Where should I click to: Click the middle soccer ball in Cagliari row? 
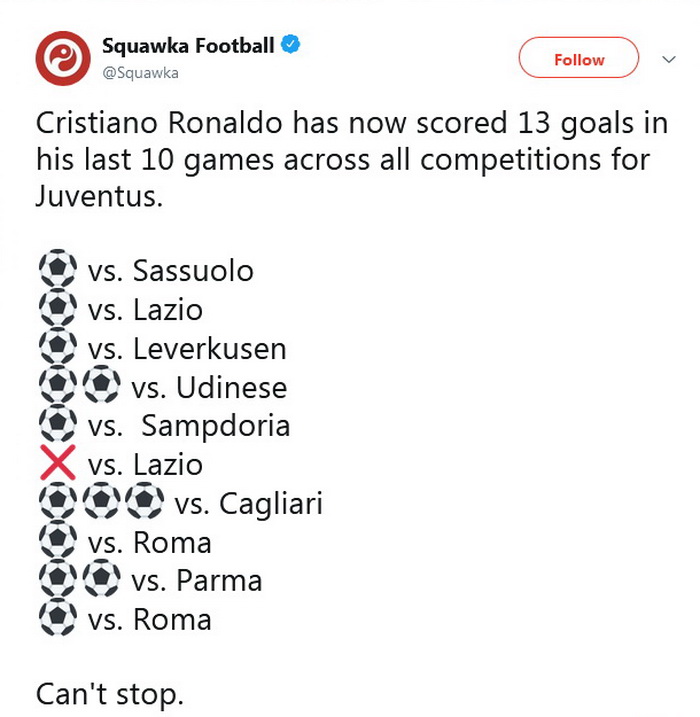(100, 504)
